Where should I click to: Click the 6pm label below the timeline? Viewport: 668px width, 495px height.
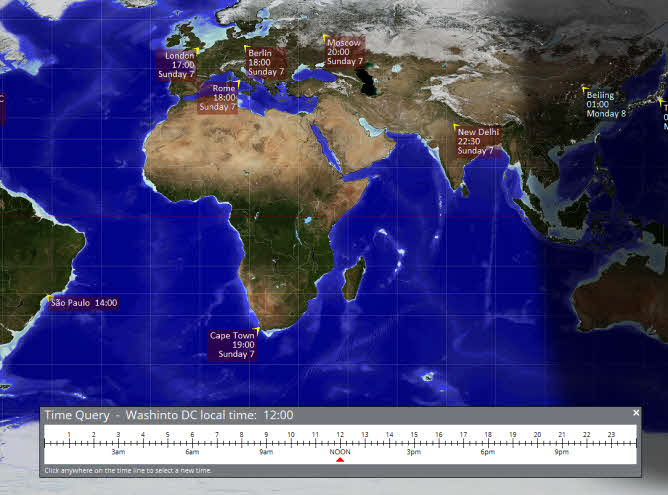tap(488, 452)
